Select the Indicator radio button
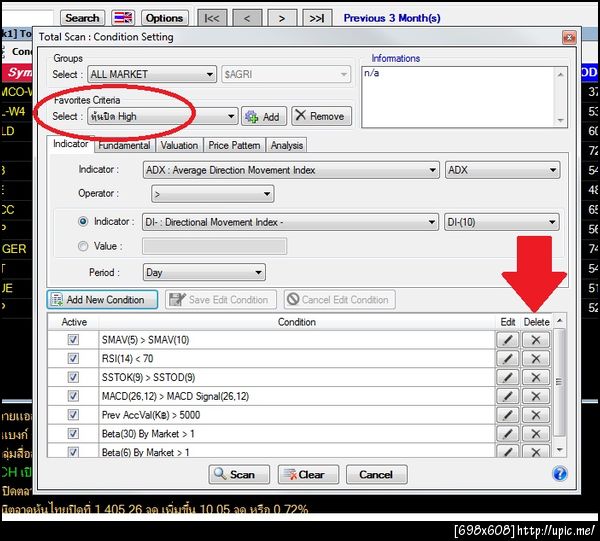600x541 pixels. click(x=83, y=222)
